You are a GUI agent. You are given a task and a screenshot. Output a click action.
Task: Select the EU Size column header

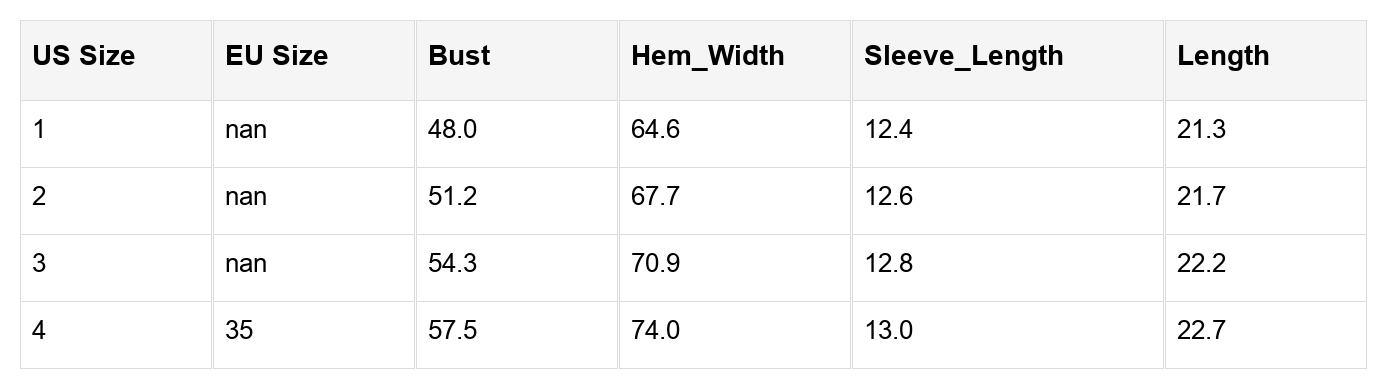(314, 60)
